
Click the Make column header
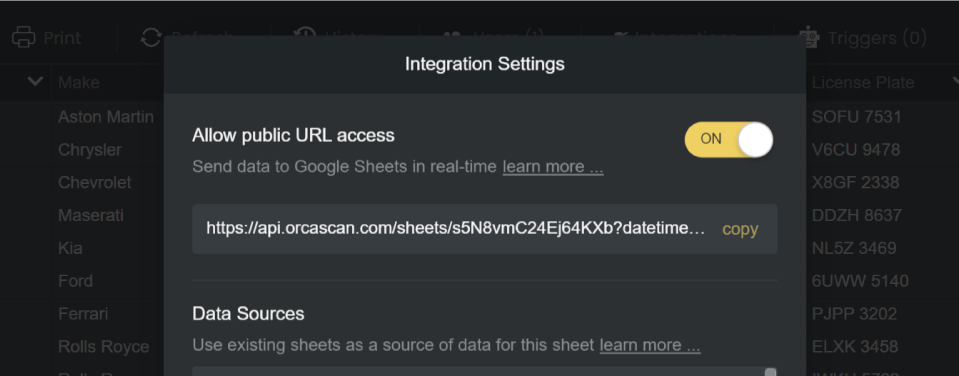79,83
